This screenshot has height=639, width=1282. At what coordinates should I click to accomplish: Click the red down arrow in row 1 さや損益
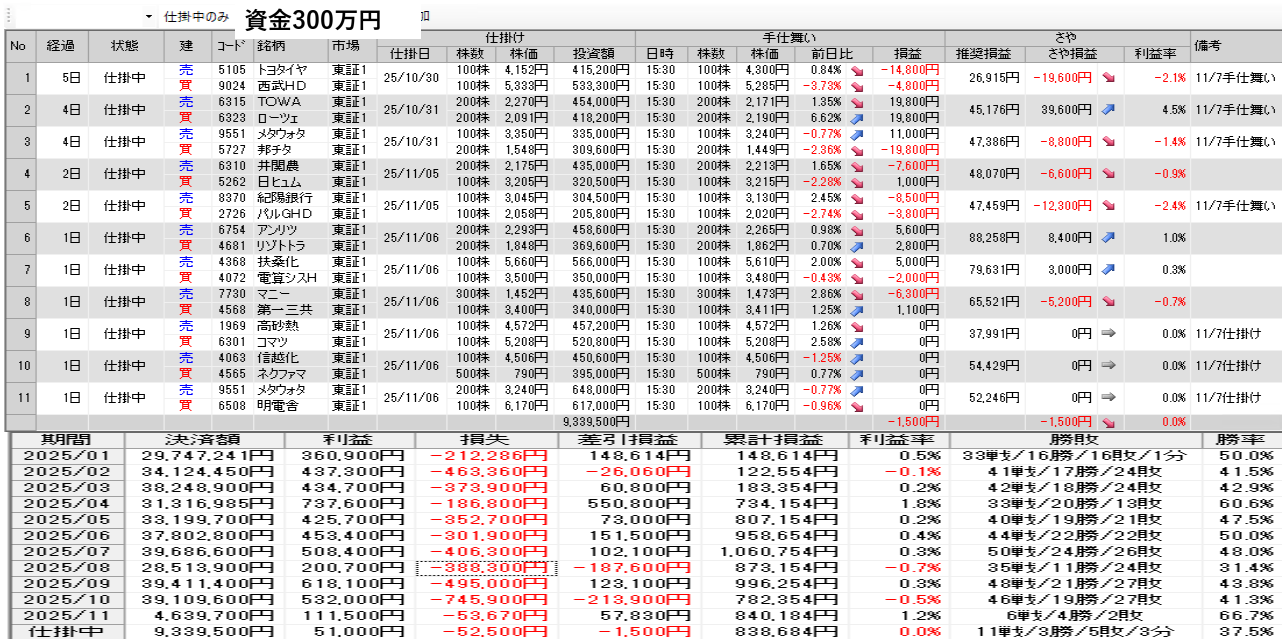1109,77
